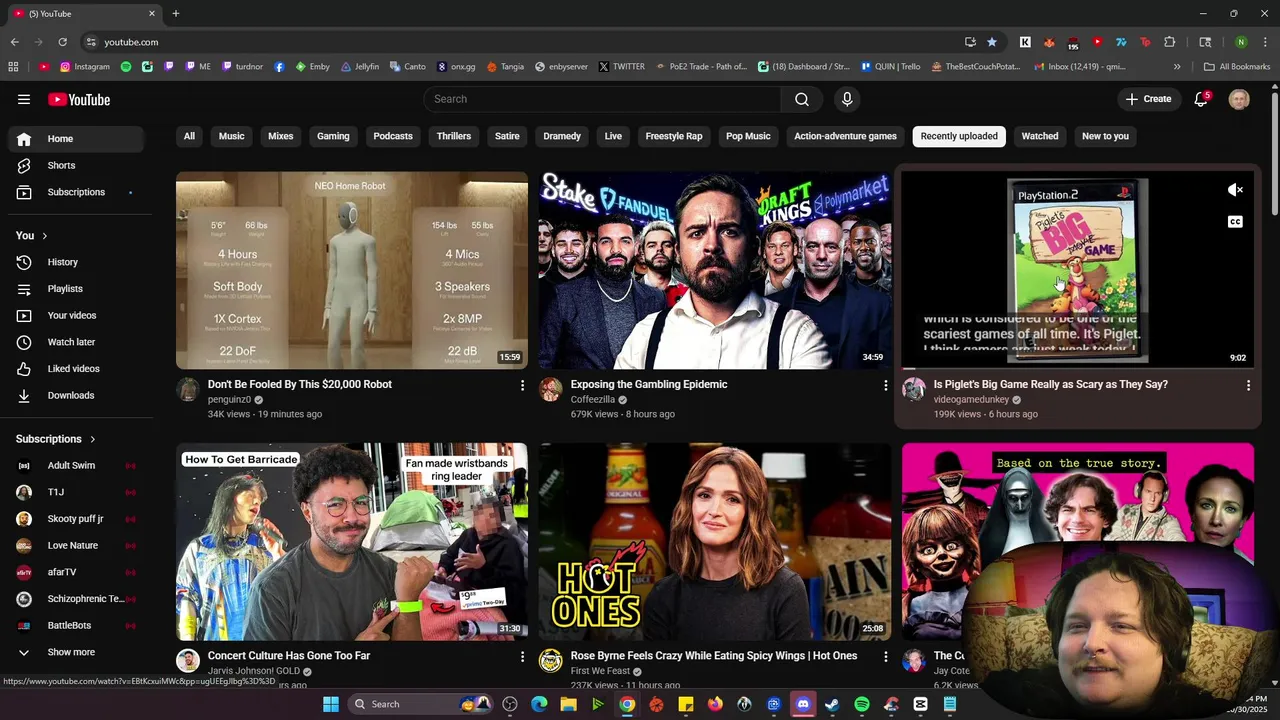The height and width of the screenshot is (720, 1280).
Task: Expand the Subscriptions section header
Action: click(x=56, y=439)
